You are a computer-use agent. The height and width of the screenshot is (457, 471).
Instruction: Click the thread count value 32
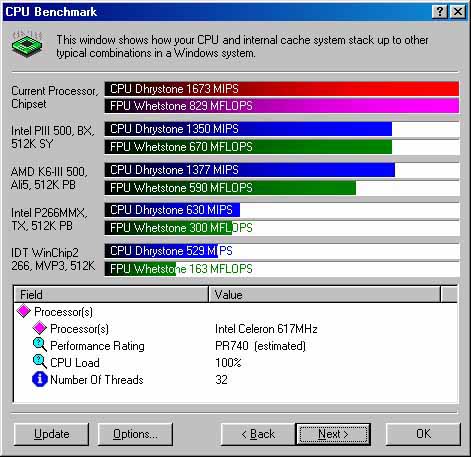pyautogui.click(x=221, y=380)
